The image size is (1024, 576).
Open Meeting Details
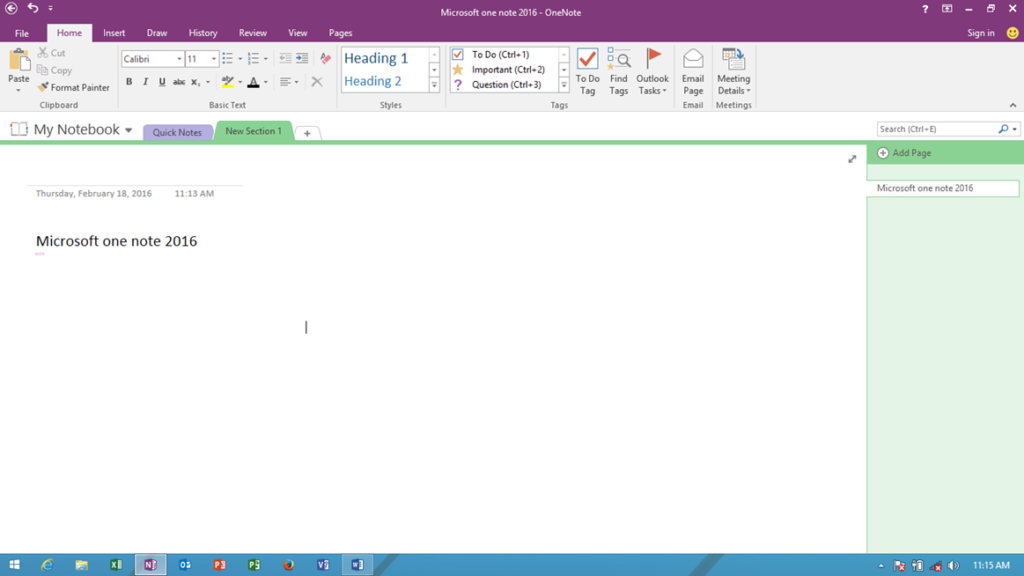tap(733, 72)
